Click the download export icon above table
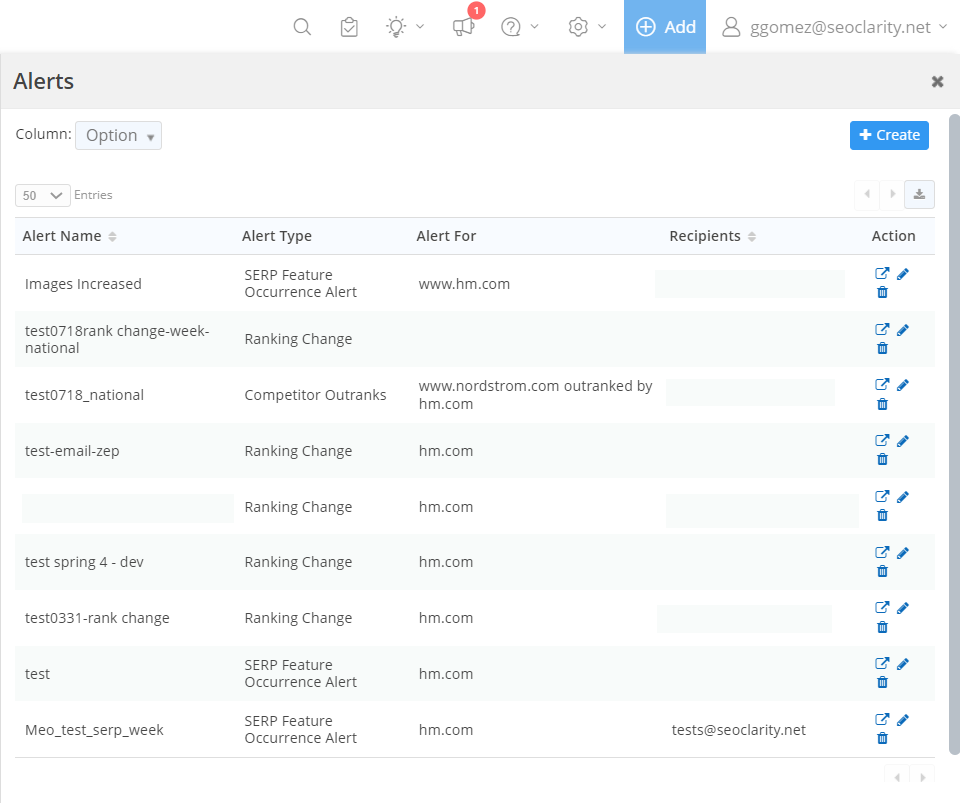 919,194
